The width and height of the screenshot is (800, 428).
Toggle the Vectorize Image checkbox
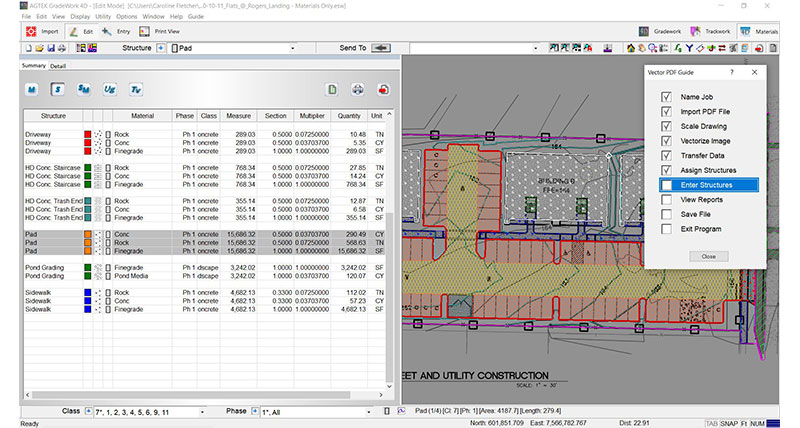[666, 141]
